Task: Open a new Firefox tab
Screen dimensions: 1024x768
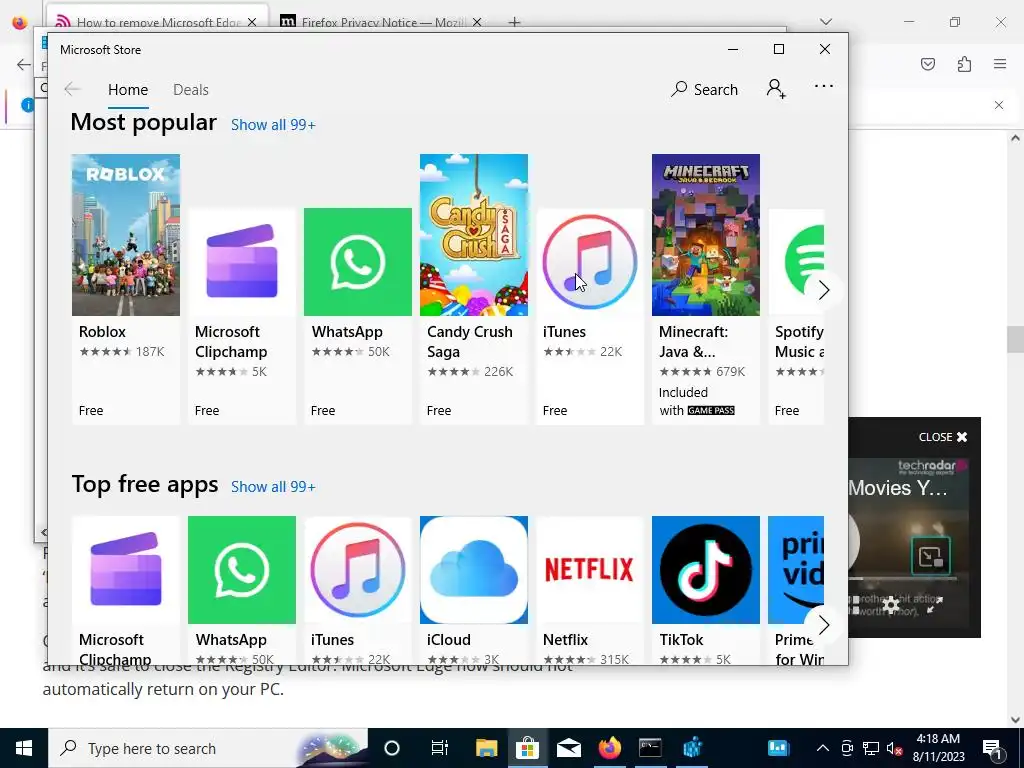Action: click(x=515, y=22)
